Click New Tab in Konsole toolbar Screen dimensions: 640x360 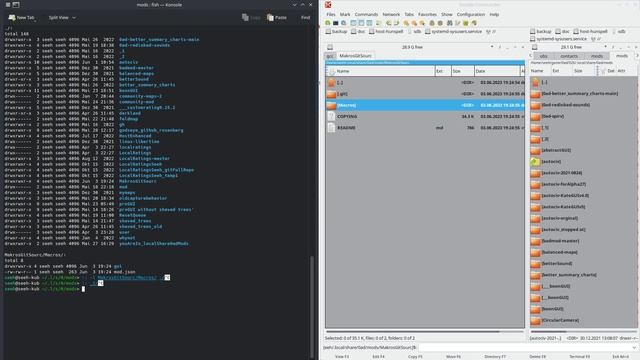(22, 18)
